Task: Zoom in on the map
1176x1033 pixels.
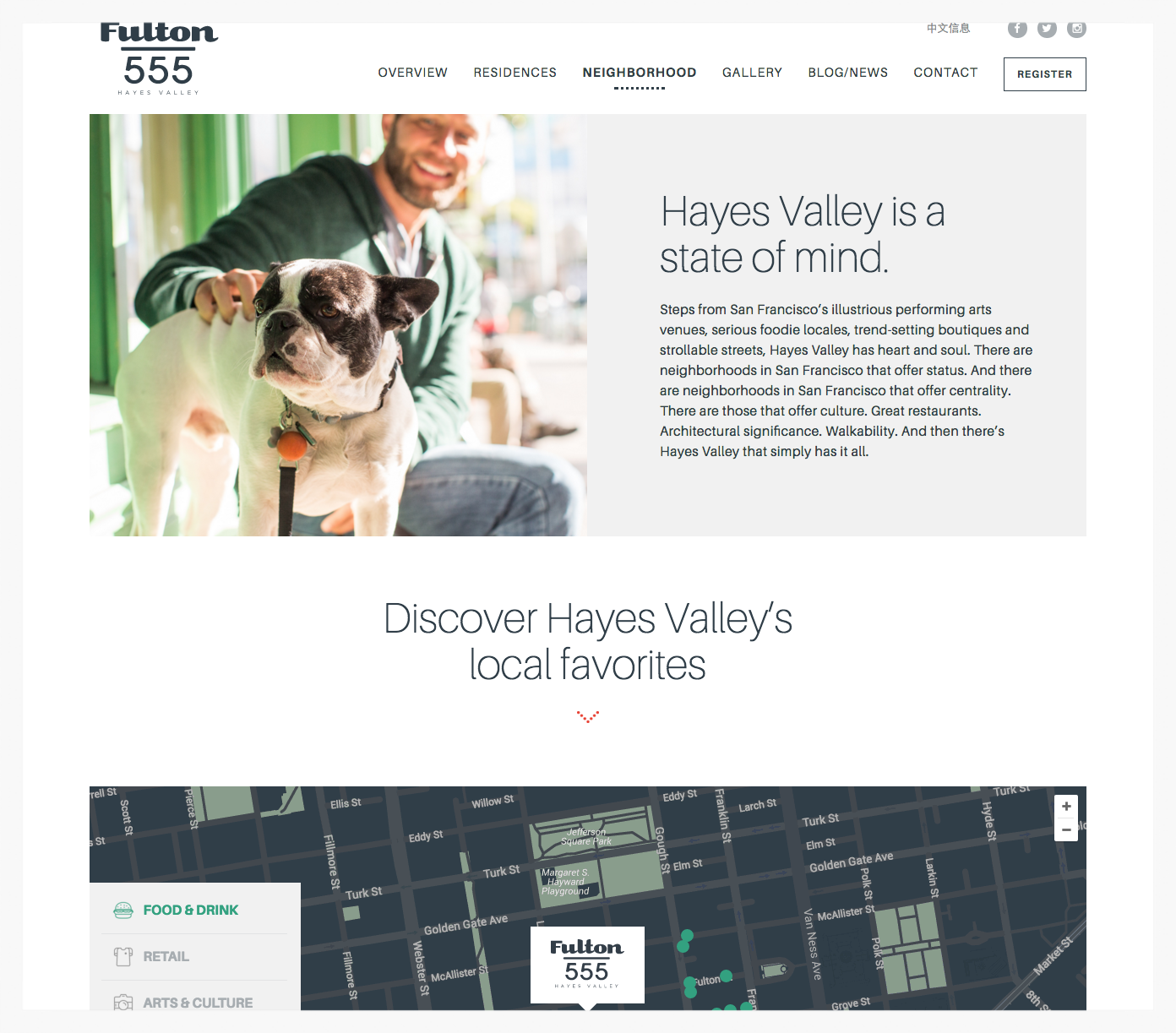Action: click(x=1066, y=807)
